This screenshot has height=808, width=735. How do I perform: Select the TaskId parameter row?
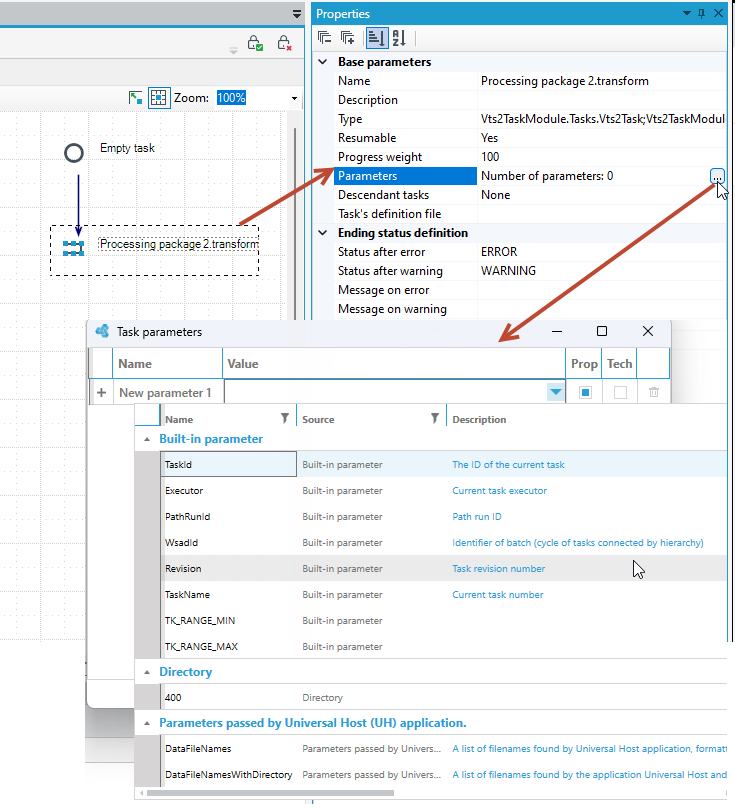tap(444, 464)
